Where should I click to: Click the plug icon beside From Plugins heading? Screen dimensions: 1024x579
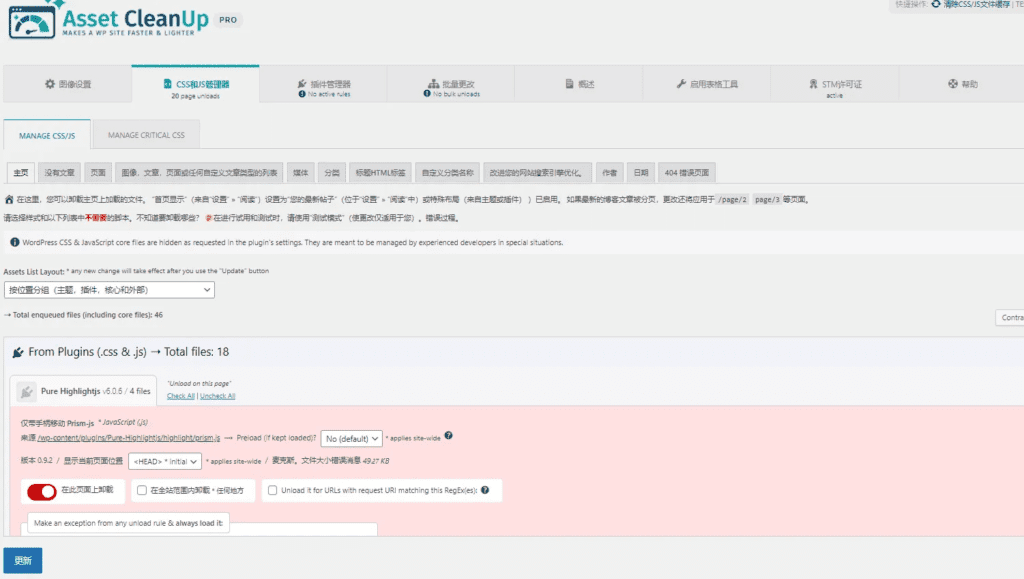[18, 352]
